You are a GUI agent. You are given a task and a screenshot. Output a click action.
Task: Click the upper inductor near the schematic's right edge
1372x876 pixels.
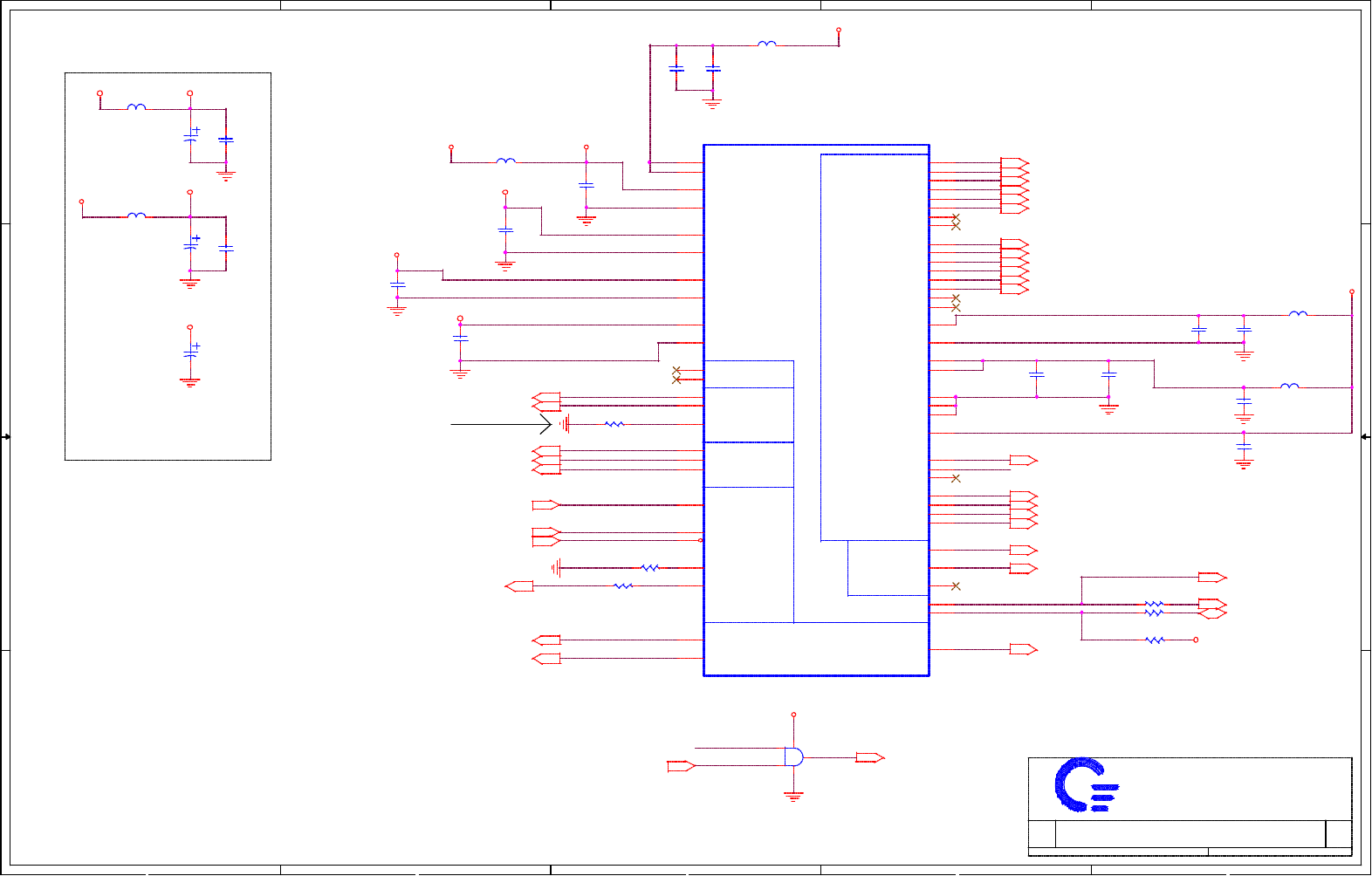point(1298,314)
